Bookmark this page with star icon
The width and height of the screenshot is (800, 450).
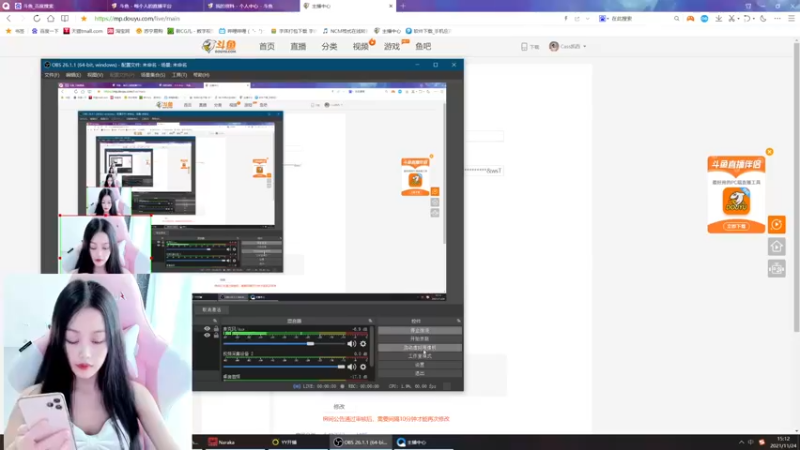point(84,18)
